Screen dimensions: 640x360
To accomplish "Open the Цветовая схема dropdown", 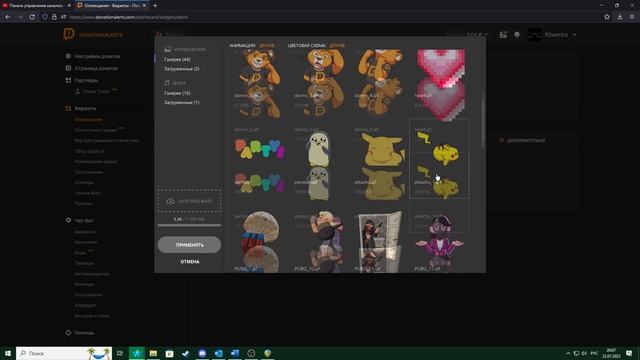I will (x=339, y=45).
